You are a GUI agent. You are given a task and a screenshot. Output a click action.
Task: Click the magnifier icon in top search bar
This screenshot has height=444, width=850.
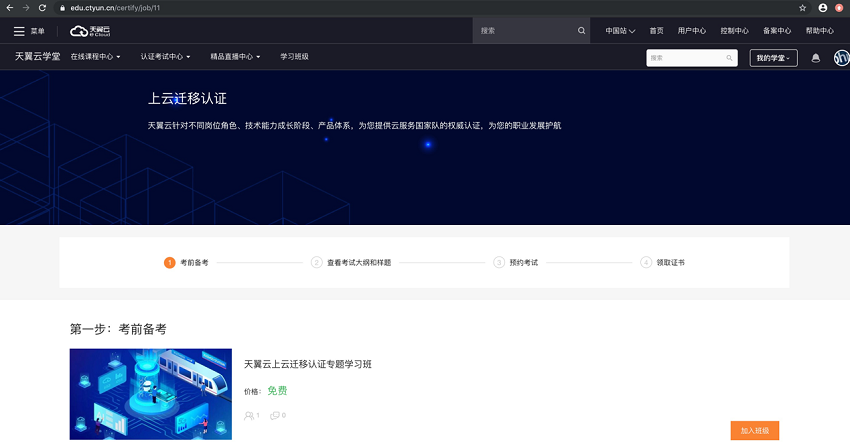coord(581,31)
